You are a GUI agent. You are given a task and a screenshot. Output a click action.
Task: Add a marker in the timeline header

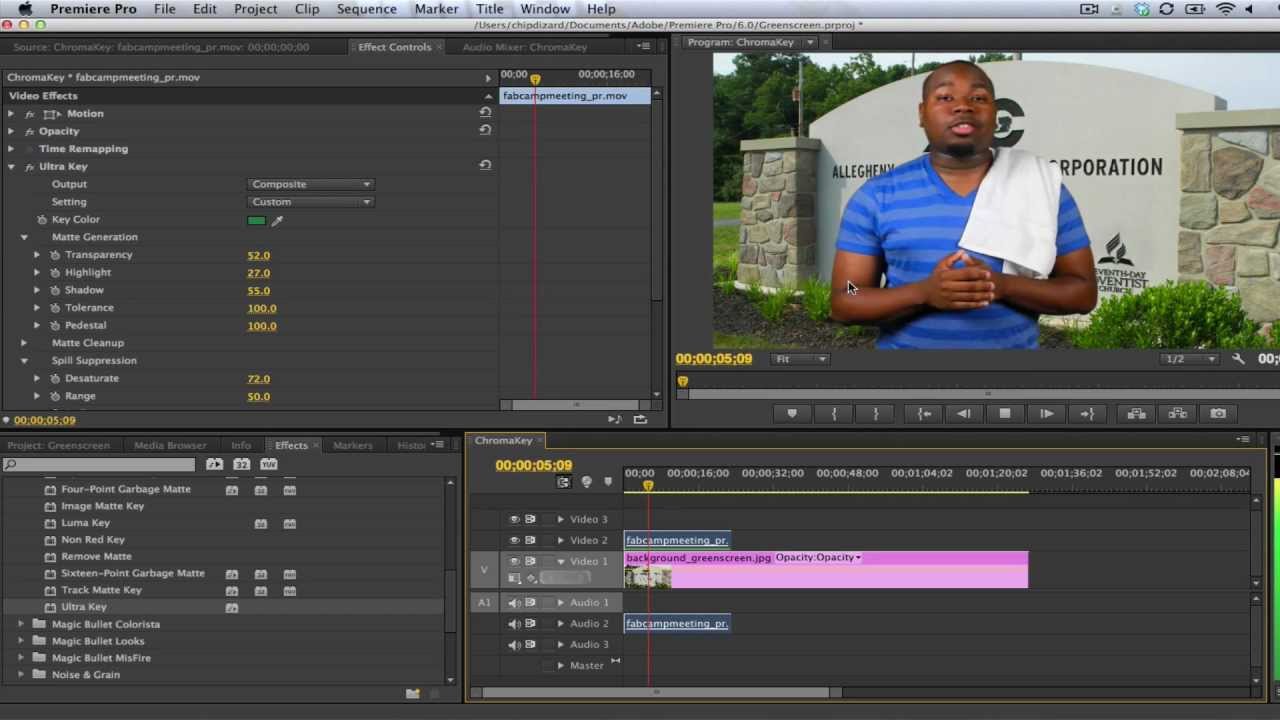[x=608, y=482]
